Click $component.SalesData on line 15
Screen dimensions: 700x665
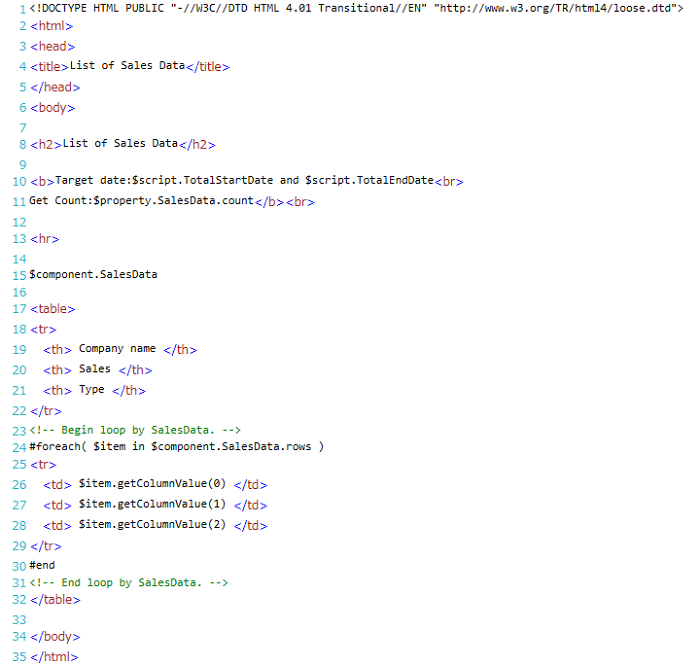point(93,274)
